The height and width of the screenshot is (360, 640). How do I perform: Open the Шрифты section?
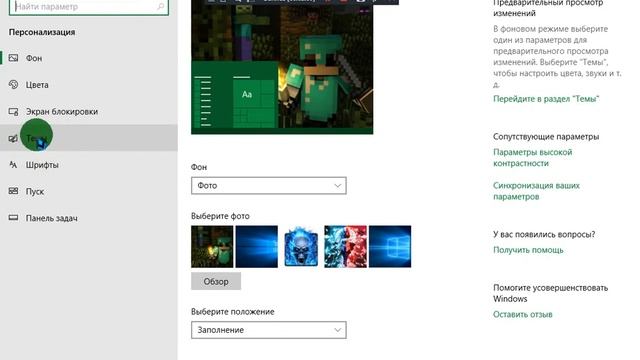[x=89, y=165]
